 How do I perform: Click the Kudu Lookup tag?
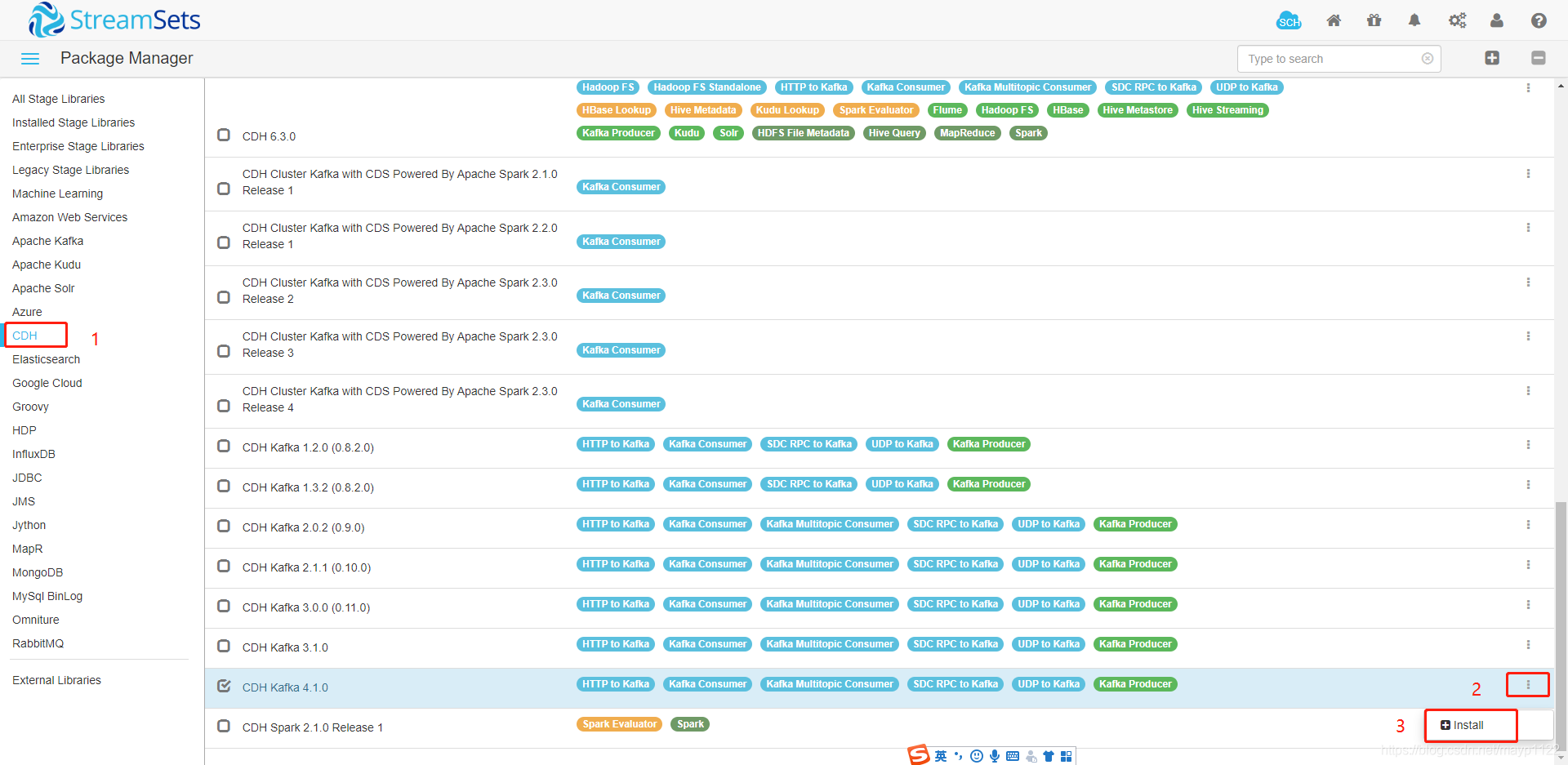coord(787,110)
